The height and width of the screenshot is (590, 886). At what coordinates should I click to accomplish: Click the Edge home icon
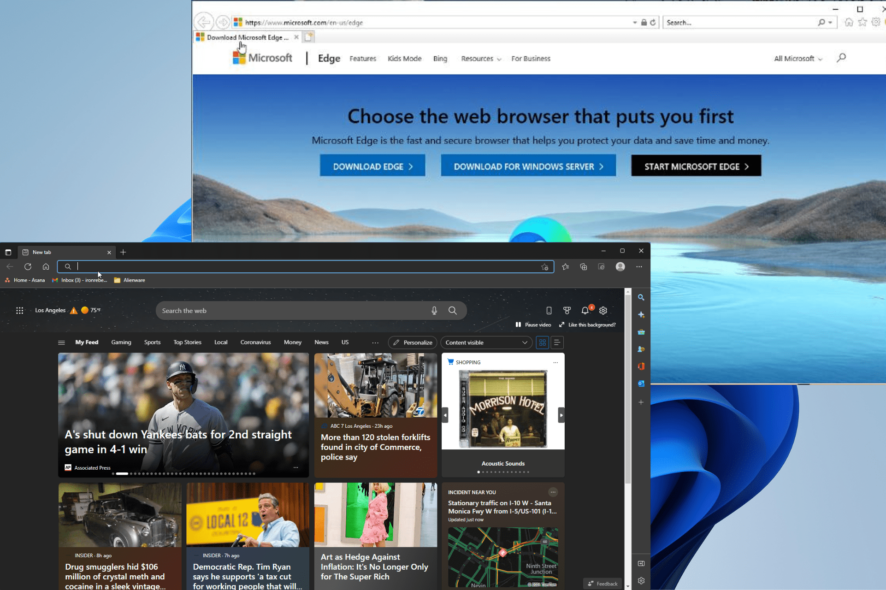click(x=46, y=267)
